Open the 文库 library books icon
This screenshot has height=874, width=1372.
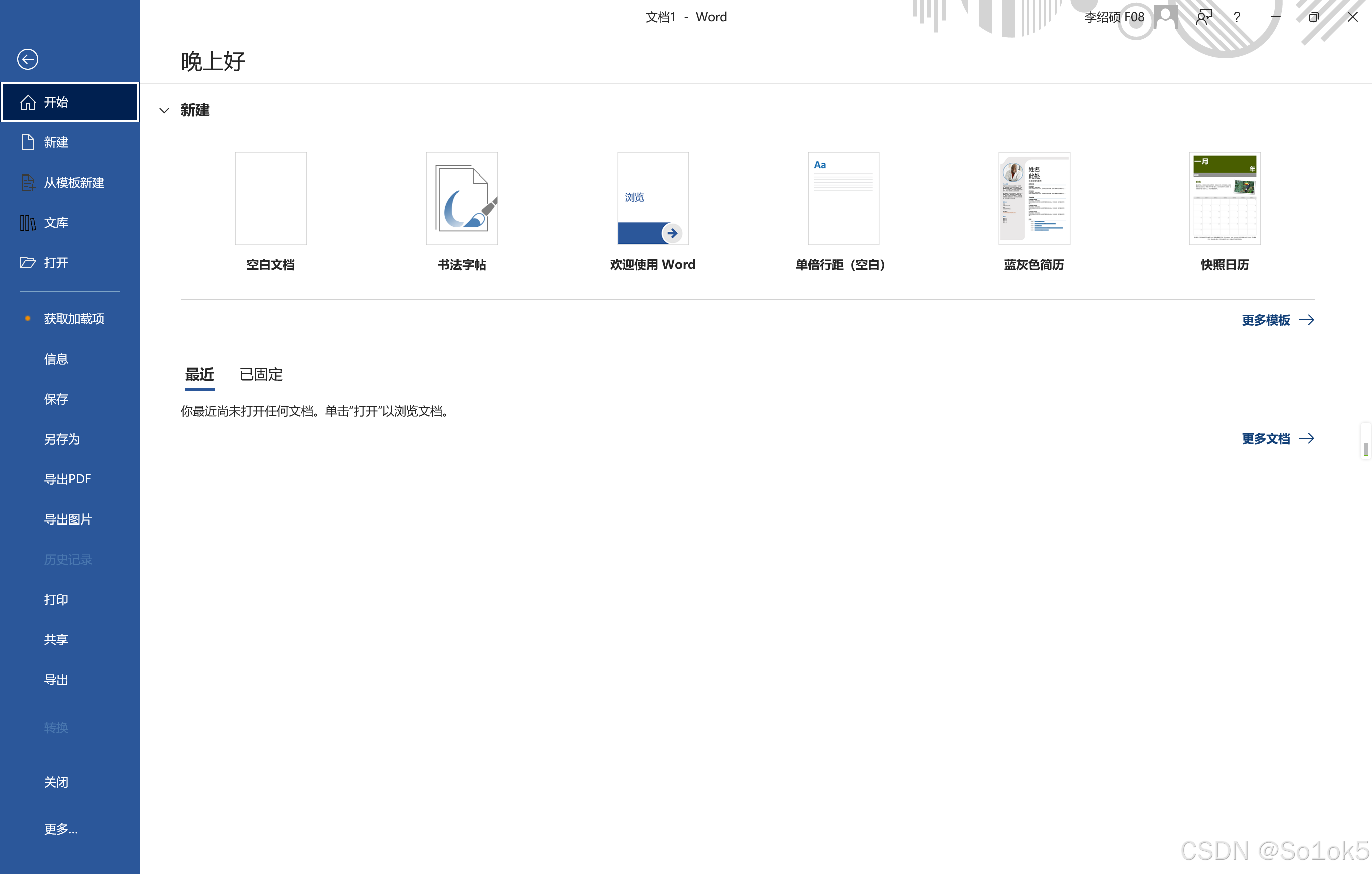coord(28,223)
